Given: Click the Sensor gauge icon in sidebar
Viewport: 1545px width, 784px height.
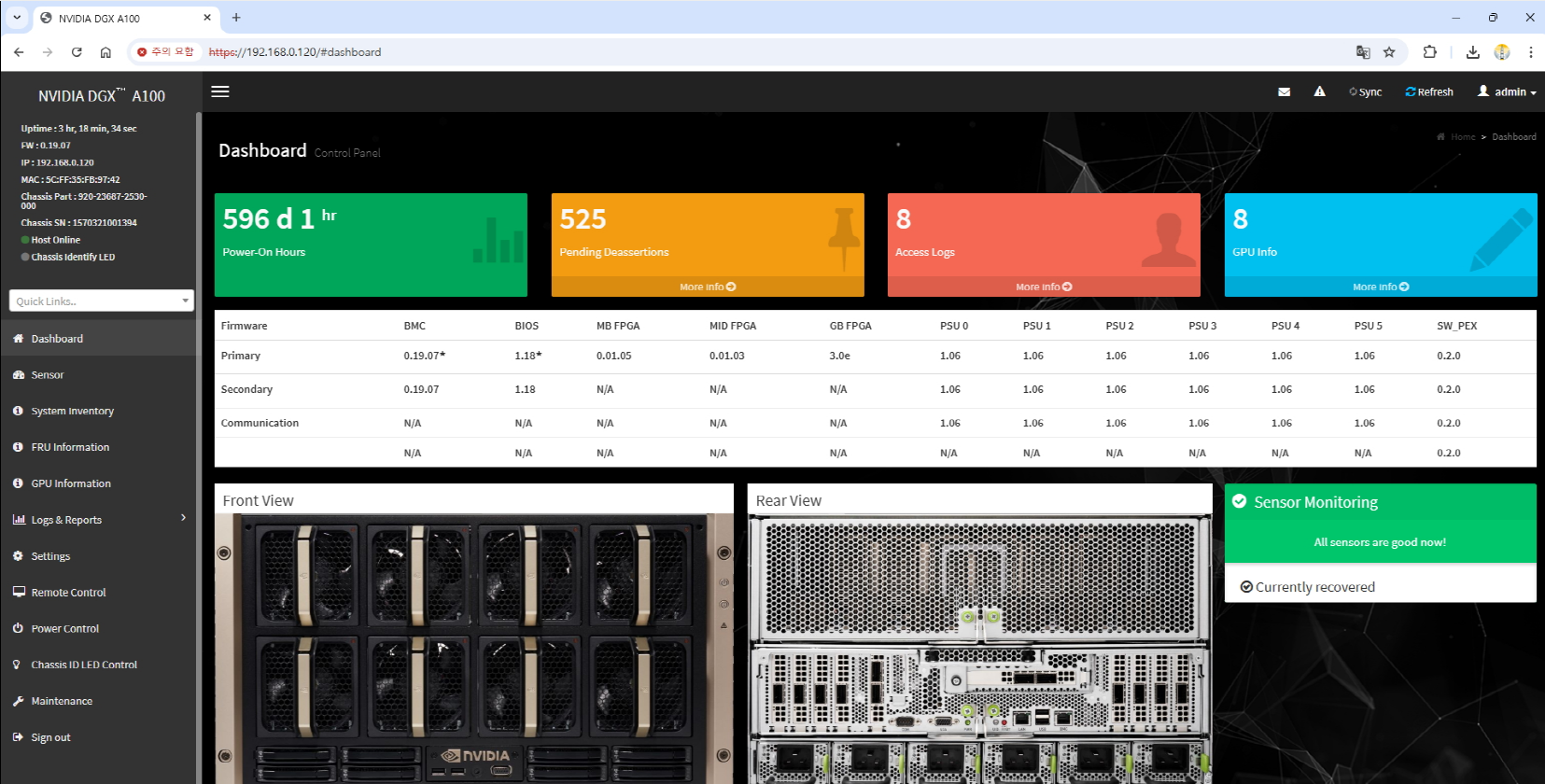Looking at the screenshot, I should [18, 374].
